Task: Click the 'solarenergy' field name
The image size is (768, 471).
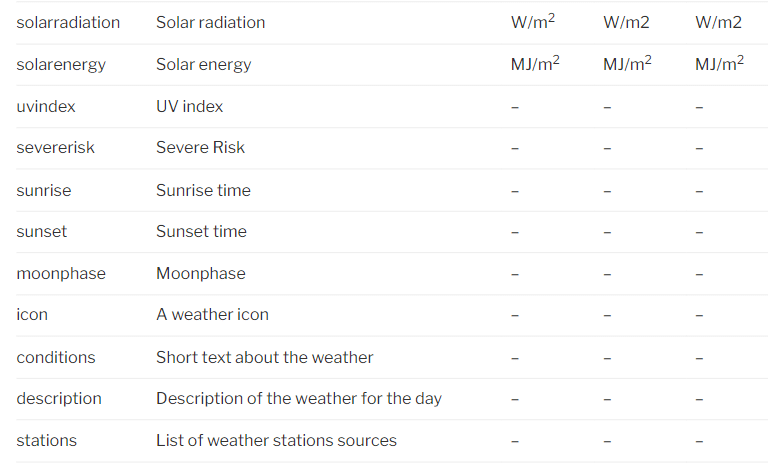Action: [61, 64]
